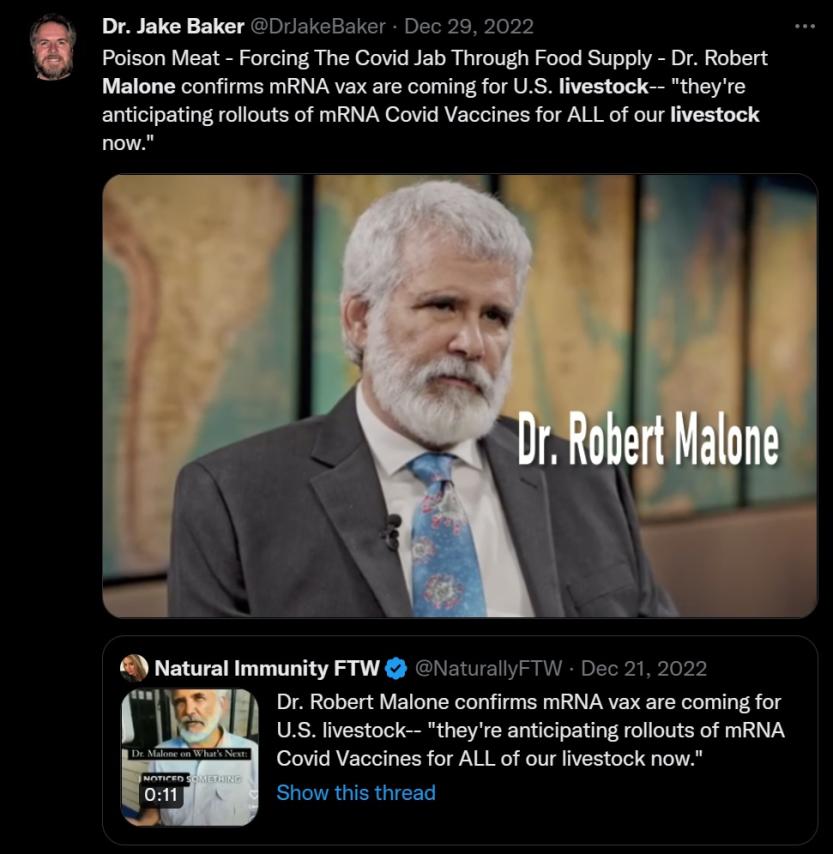Click the first bold livestock word in tweet

pos(604,86)
